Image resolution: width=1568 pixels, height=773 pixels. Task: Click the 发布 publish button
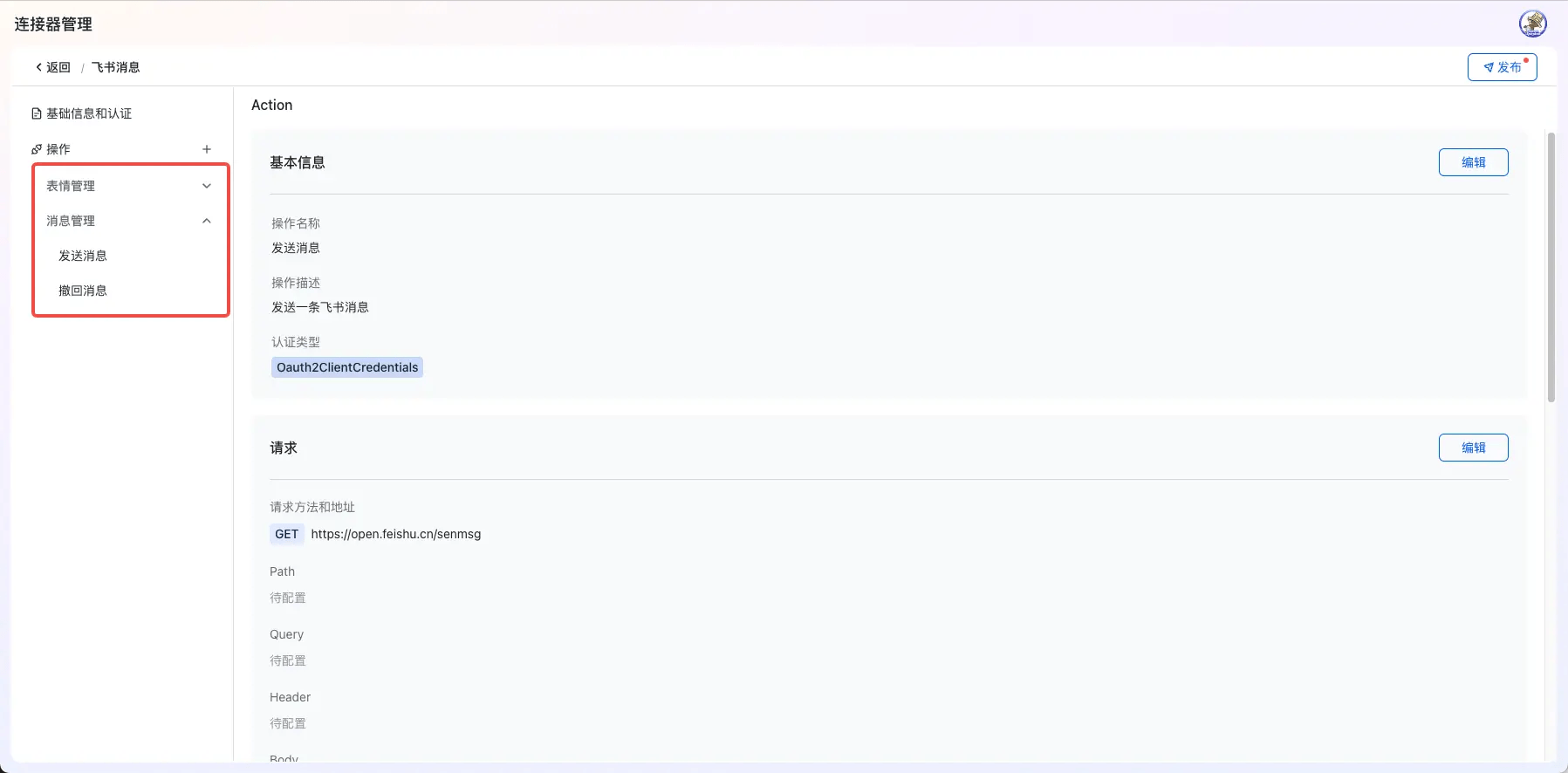tap(1502, 67)
